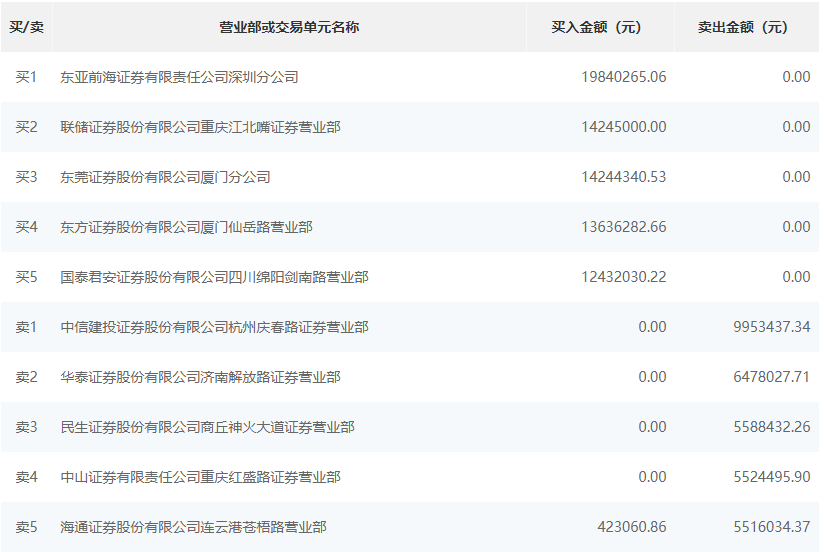Viewport: 824px width, 552px height.
Task: Click the 营业部或交易单元名称 column header
Action: tap(289, 27)
